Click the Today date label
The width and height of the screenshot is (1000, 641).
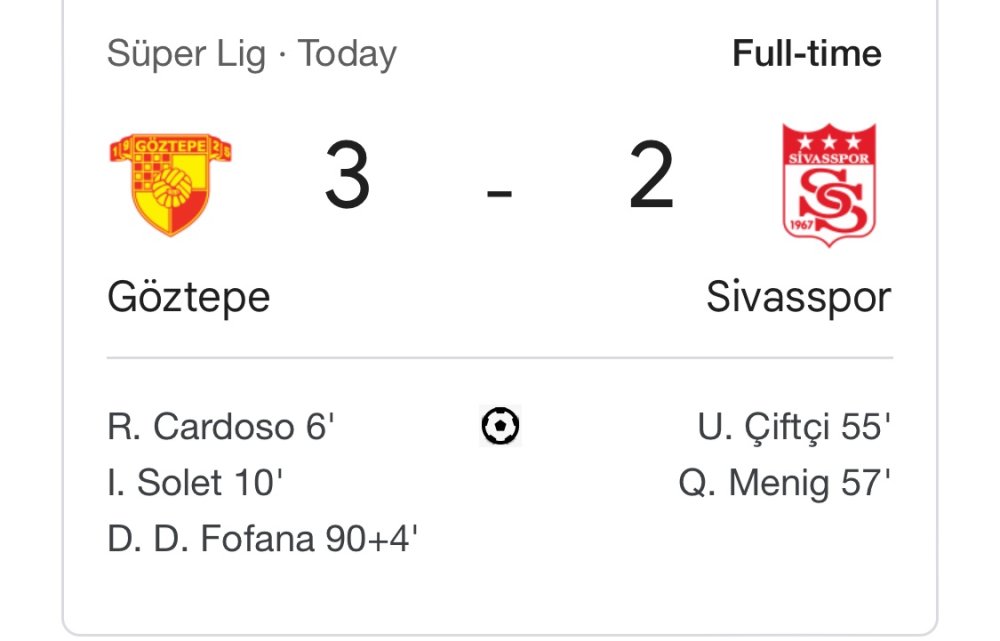[x=347, y=53]
